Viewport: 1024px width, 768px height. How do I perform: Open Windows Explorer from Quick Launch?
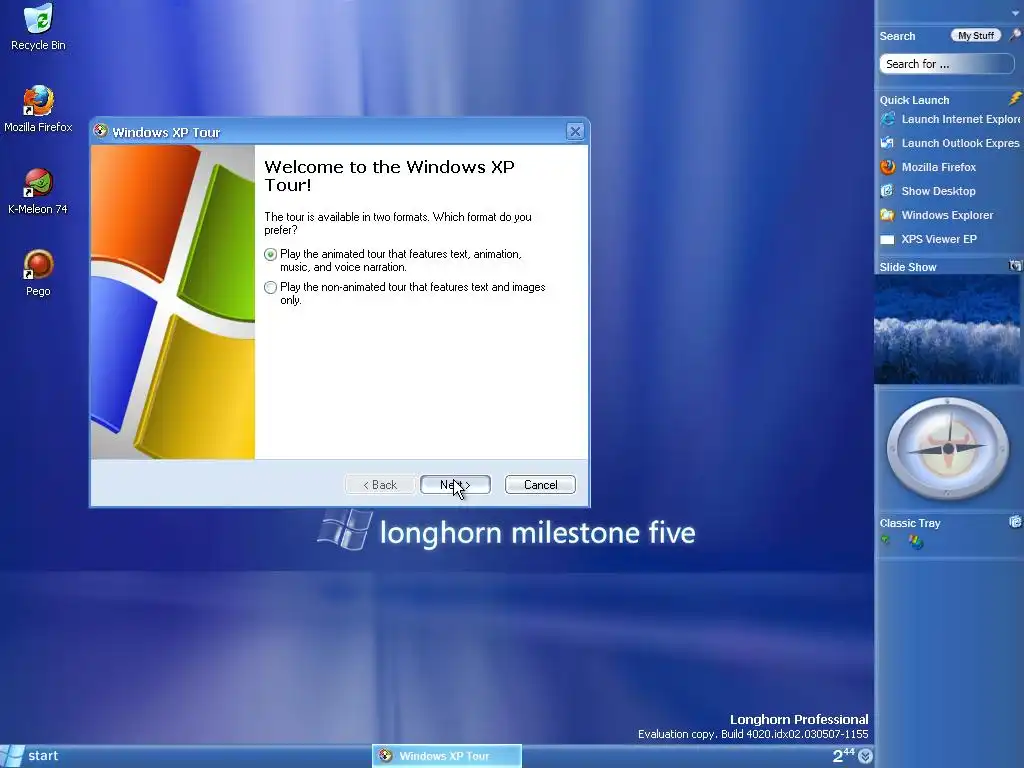936,215
